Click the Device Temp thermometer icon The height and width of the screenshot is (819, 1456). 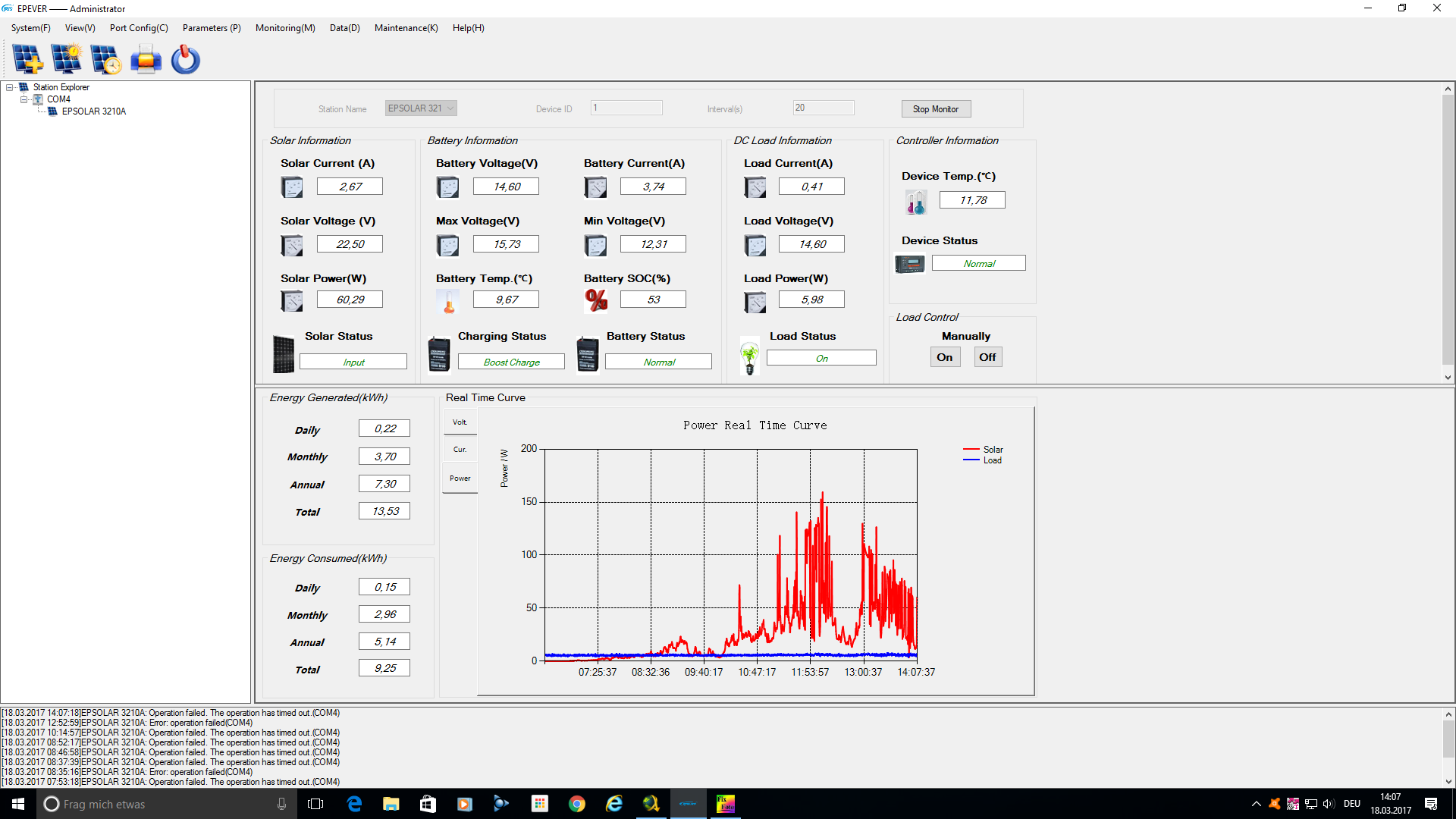point(915,202)
